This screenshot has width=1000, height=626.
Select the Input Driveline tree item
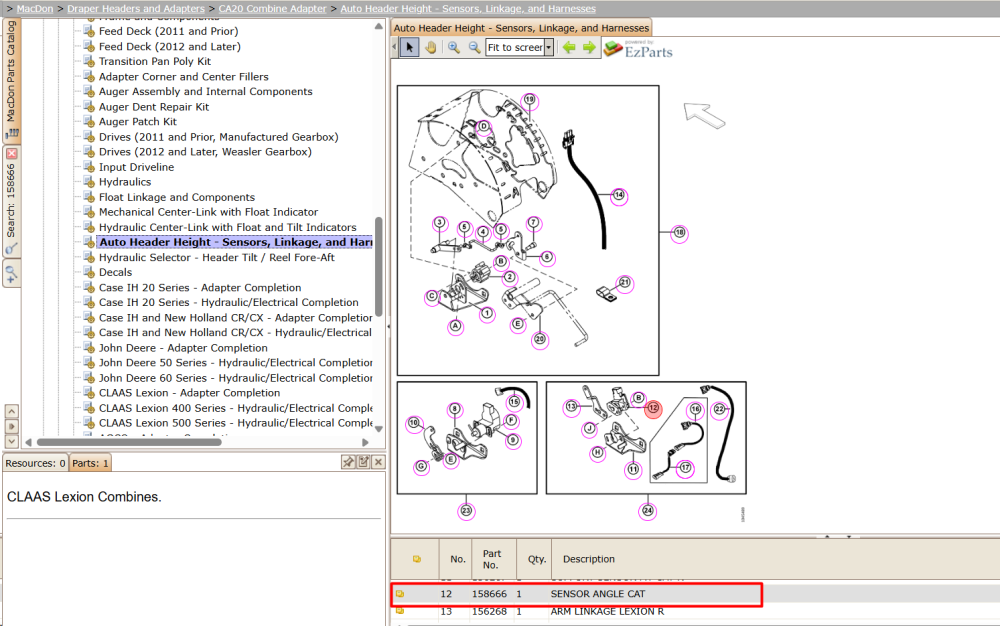coord(136,167)
